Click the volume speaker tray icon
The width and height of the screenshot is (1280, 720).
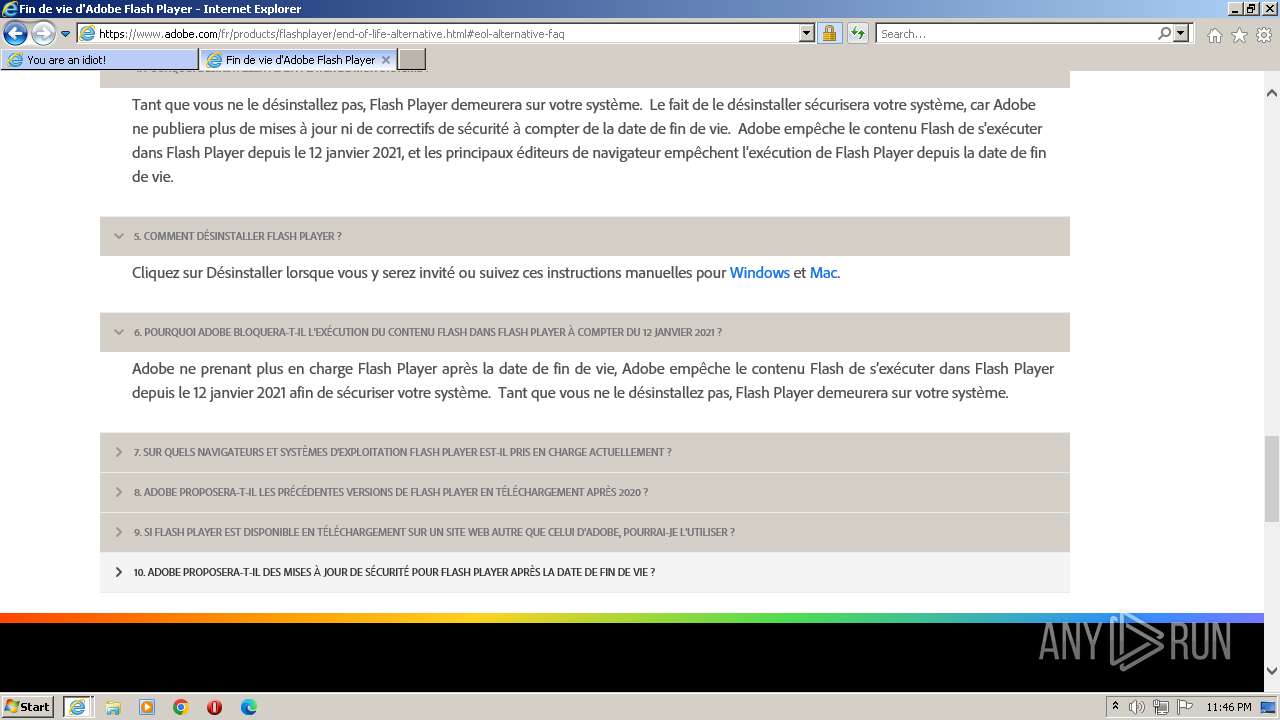click(1137, 707)
